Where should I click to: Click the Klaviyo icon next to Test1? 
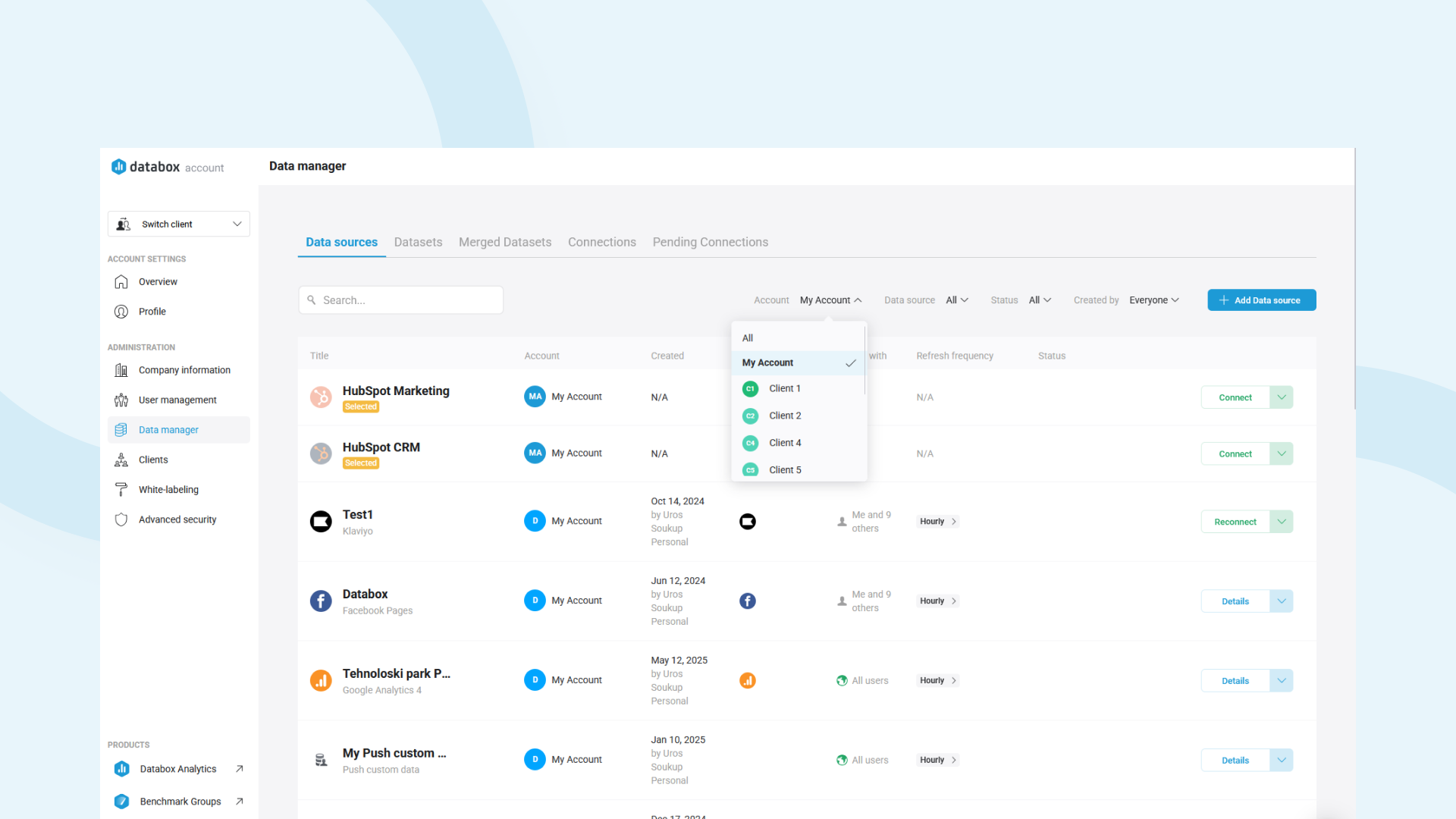pyautogui.click(x=321, y=521)
